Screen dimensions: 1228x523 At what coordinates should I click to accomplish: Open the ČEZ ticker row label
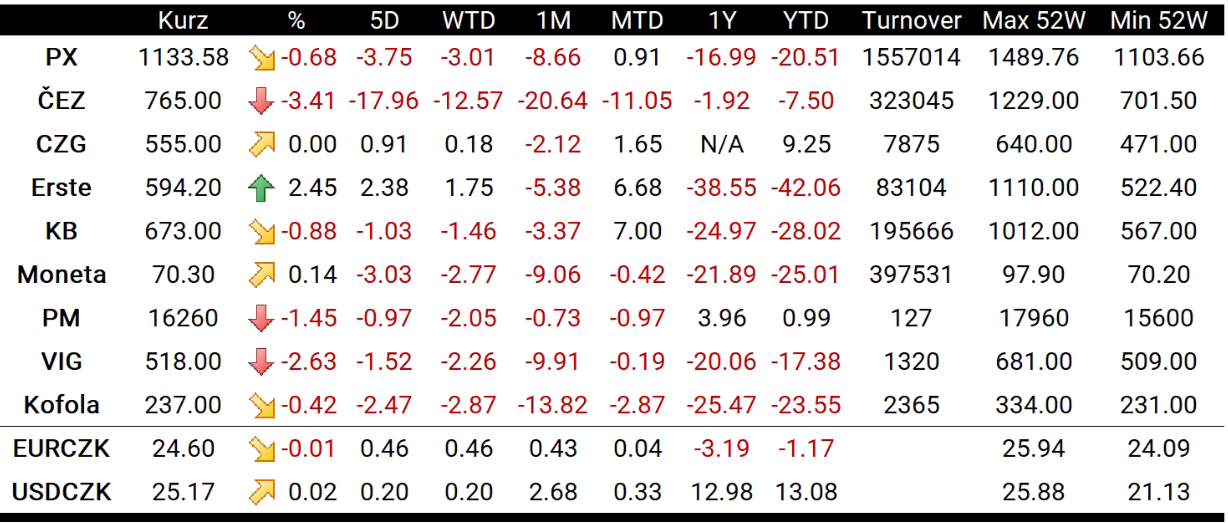click(x=62, y=101)
